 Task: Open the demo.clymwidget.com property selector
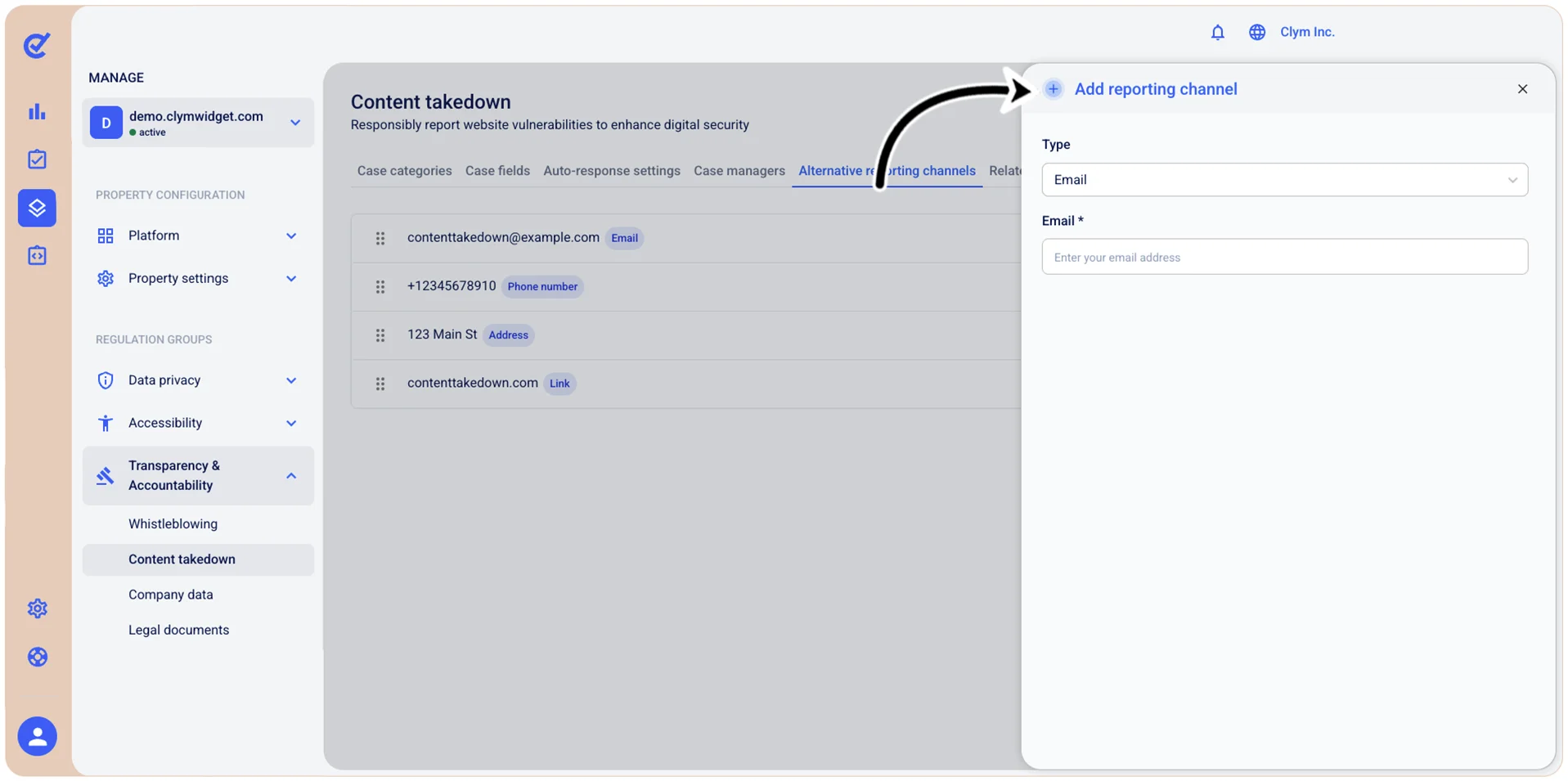(x=198, y=123)
